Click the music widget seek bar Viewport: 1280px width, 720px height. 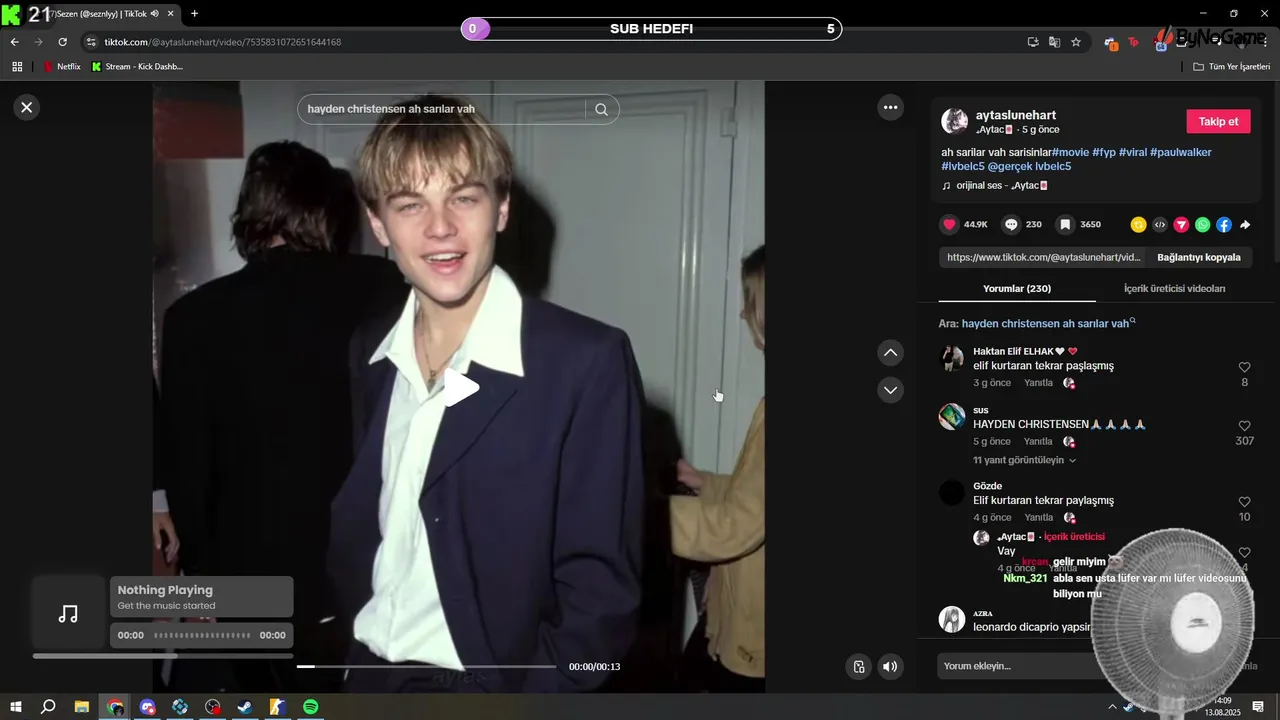202,635
